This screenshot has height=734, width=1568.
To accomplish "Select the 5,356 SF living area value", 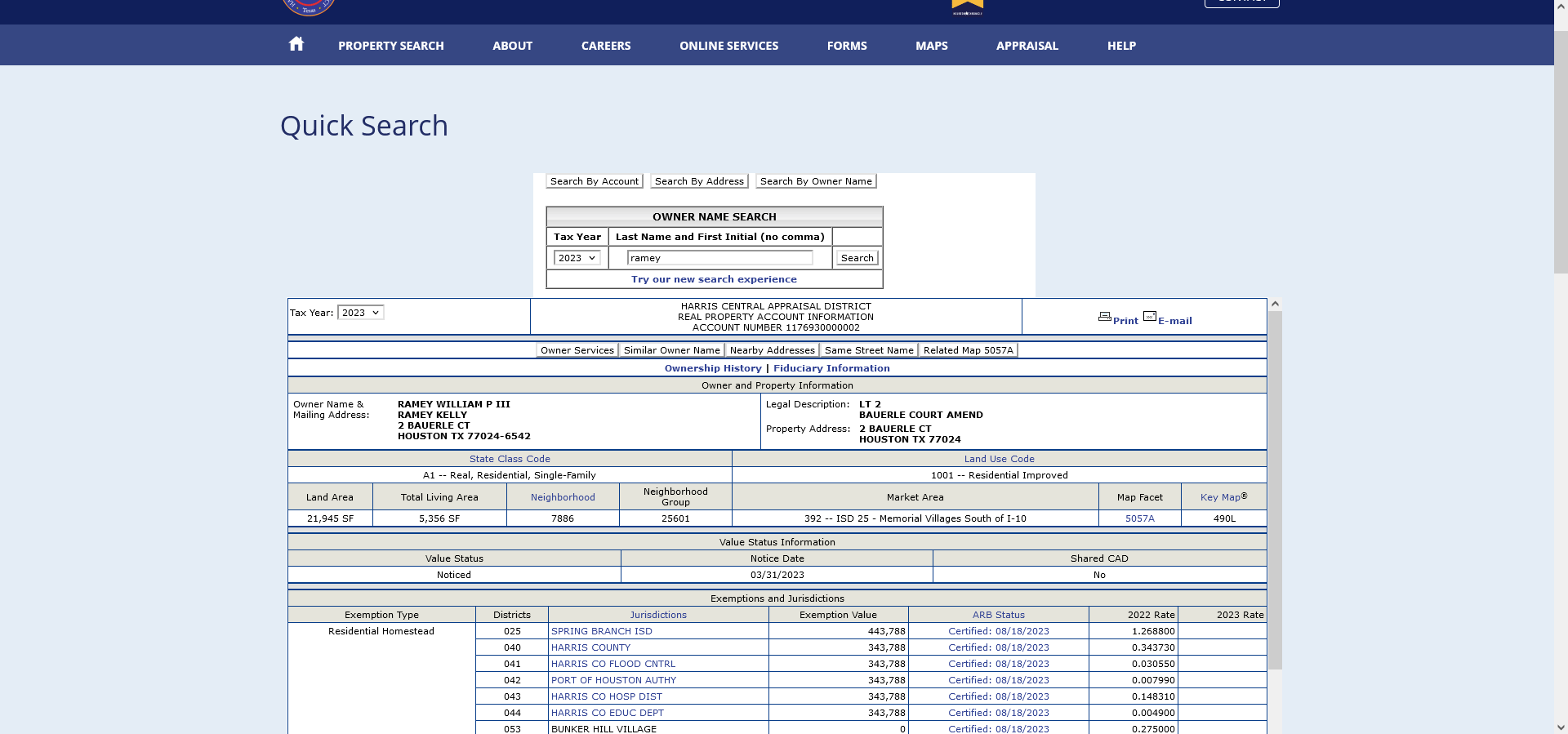I will click(x=439, y=518).
